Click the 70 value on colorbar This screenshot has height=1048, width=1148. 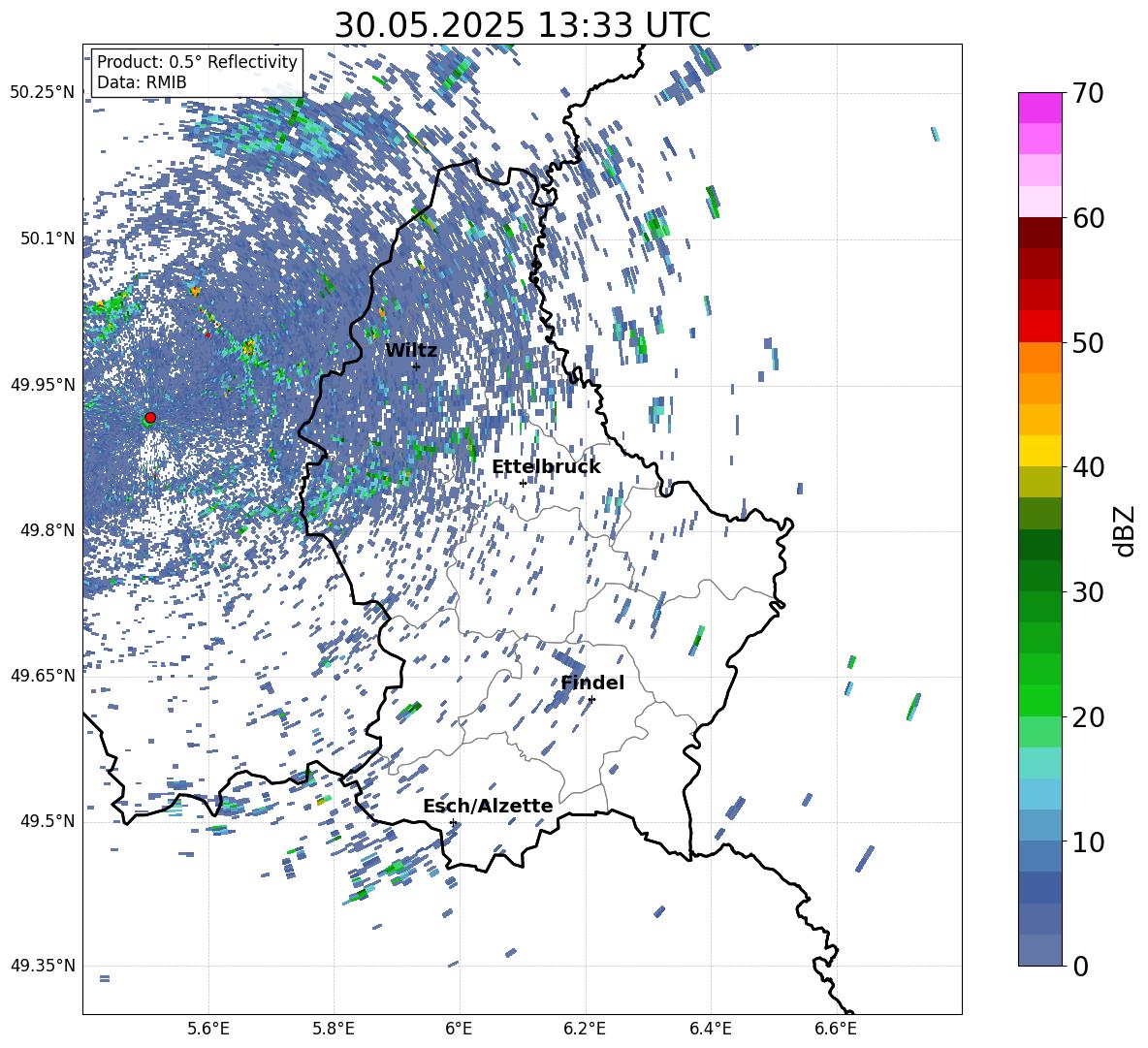click(1089, 94)
